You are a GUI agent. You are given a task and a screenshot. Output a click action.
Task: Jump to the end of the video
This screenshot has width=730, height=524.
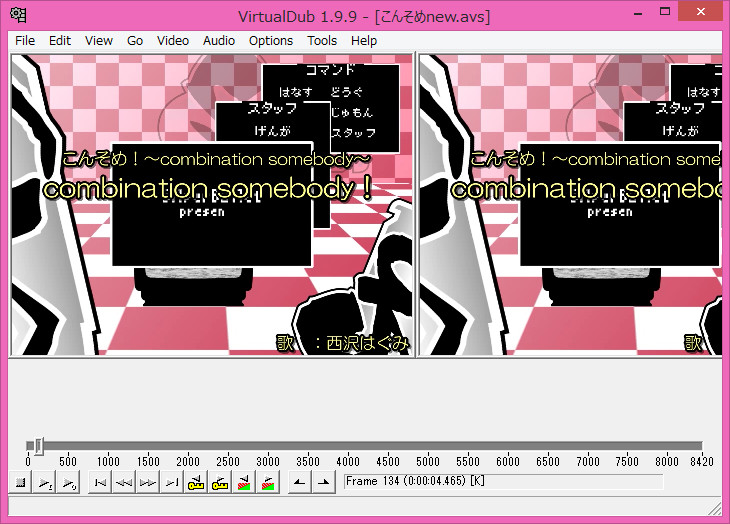click(x=172, y=482)
